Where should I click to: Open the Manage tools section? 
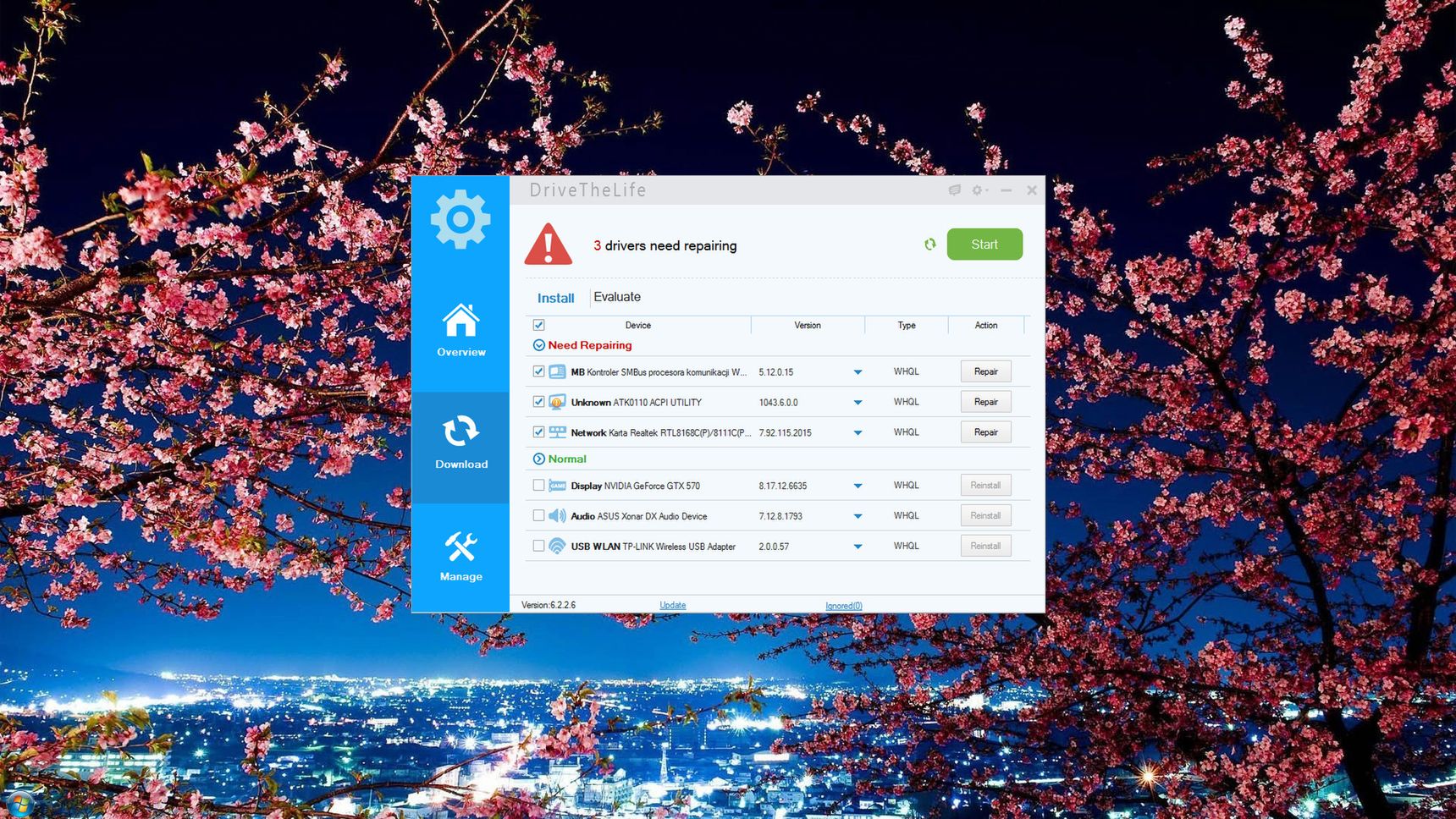[x=461, y=556]
